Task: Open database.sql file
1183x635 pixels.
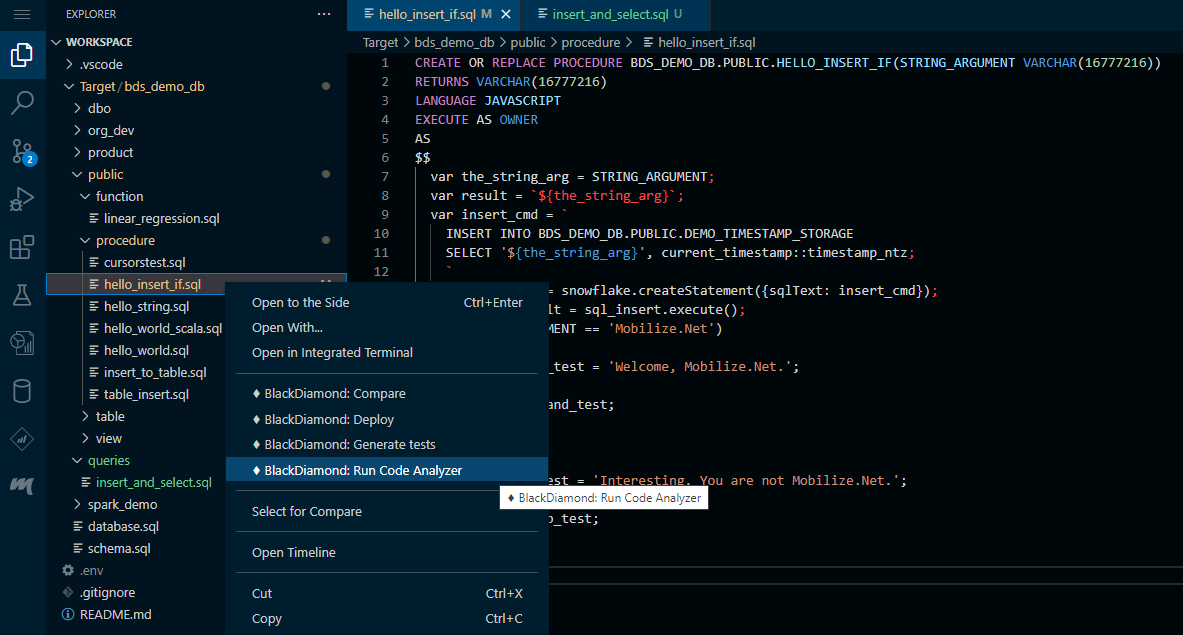Action: (123, 526)
